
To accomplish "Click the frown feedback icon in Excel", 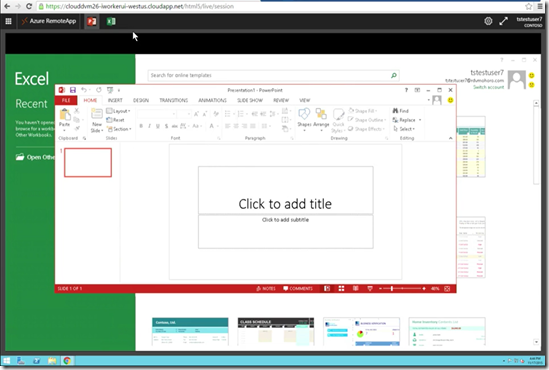I will tap(531, 85).
